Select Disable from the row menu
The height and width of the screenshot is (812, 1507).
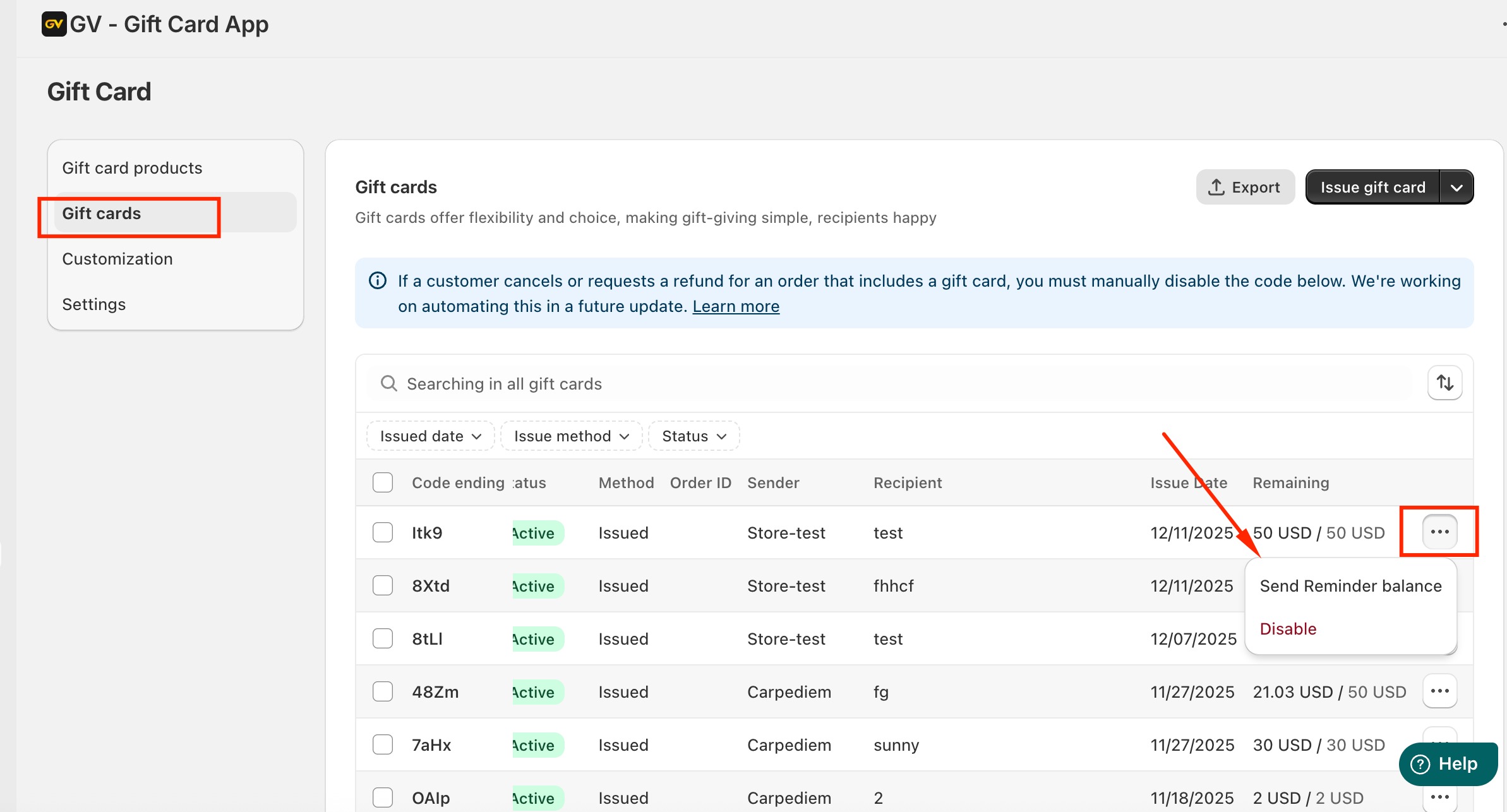[1288, 629]
